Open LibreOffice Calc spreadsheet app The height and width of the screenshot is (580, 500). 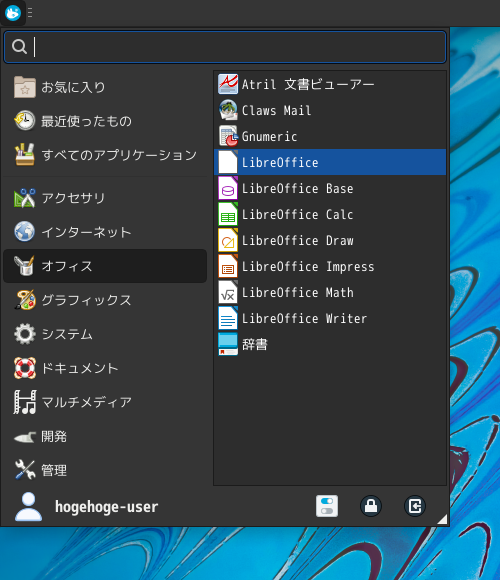click(330, 215)
